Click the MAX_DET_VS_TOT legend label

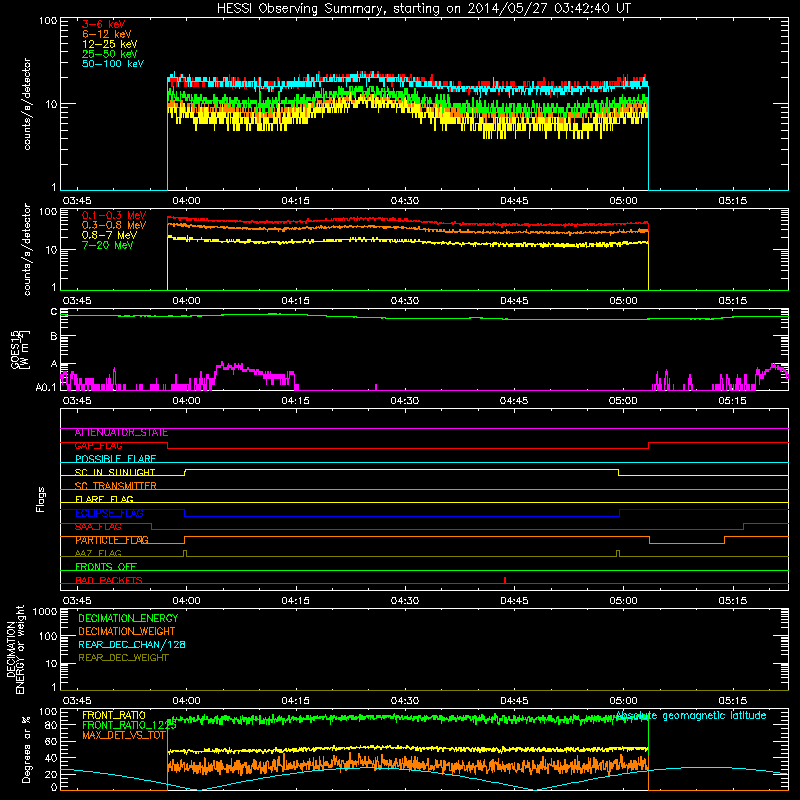[123, 735]
